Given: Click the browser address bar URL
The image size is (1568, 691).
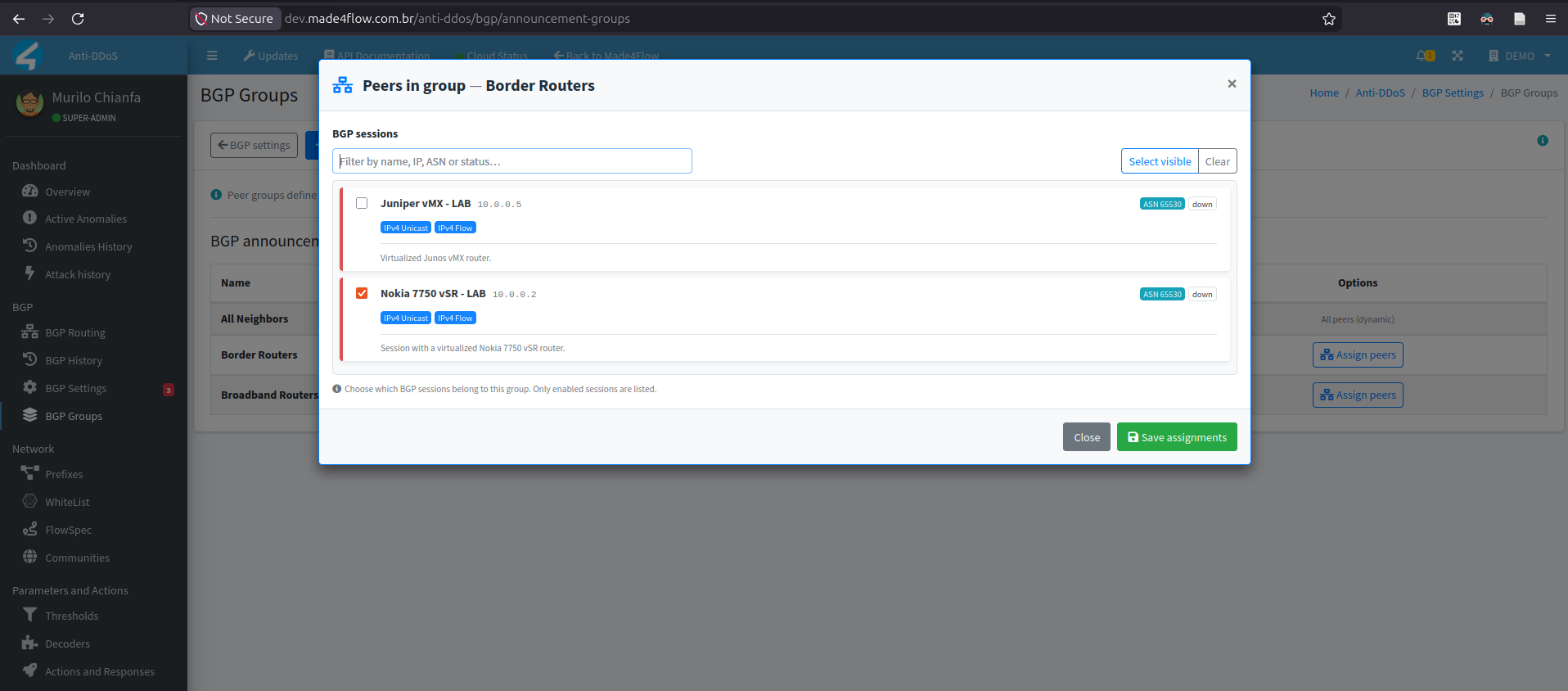Looking at the screenshot, I should [457, 19].
